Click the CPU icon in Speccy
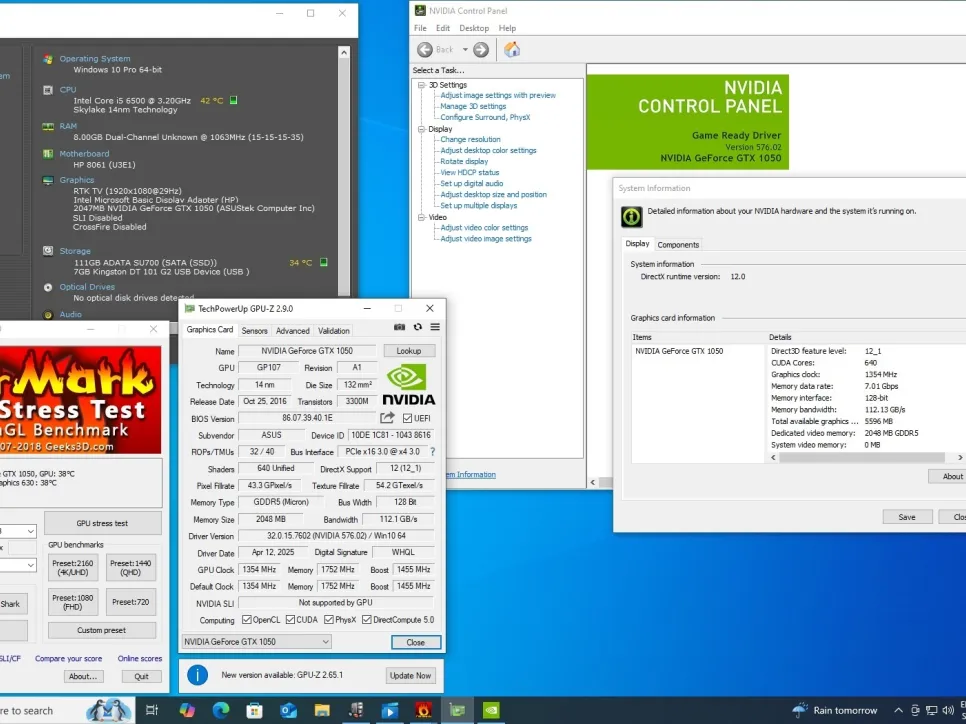This screenshot has height=724, width=966. (48, 90)
